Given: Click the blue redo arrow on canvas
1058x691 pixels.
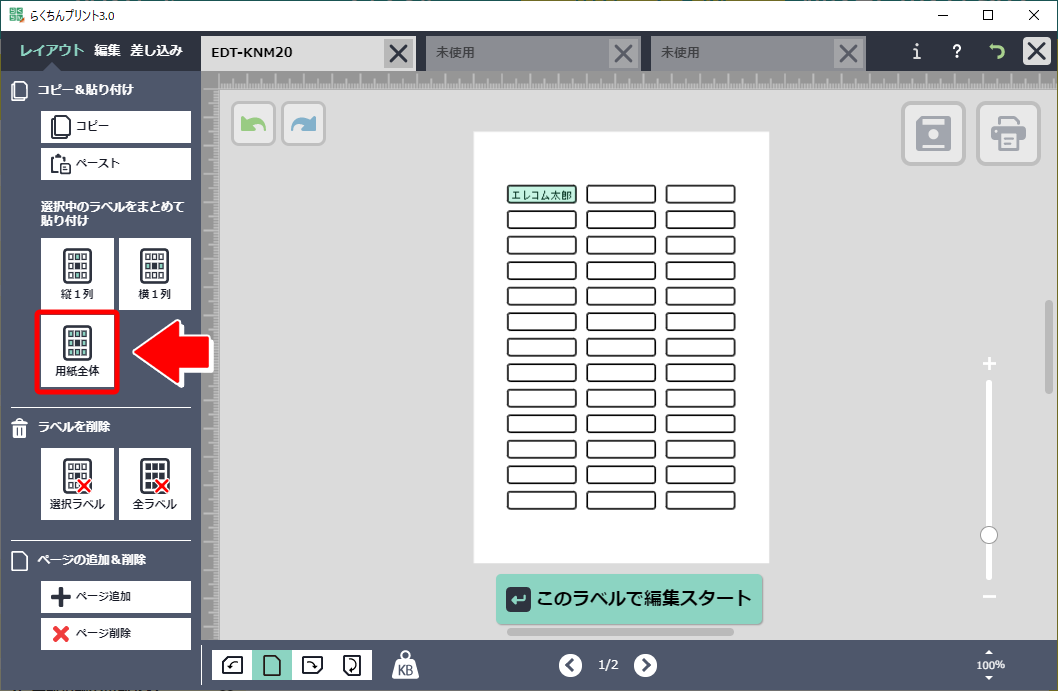Looking at the screenshot, I should coord(303,124).
